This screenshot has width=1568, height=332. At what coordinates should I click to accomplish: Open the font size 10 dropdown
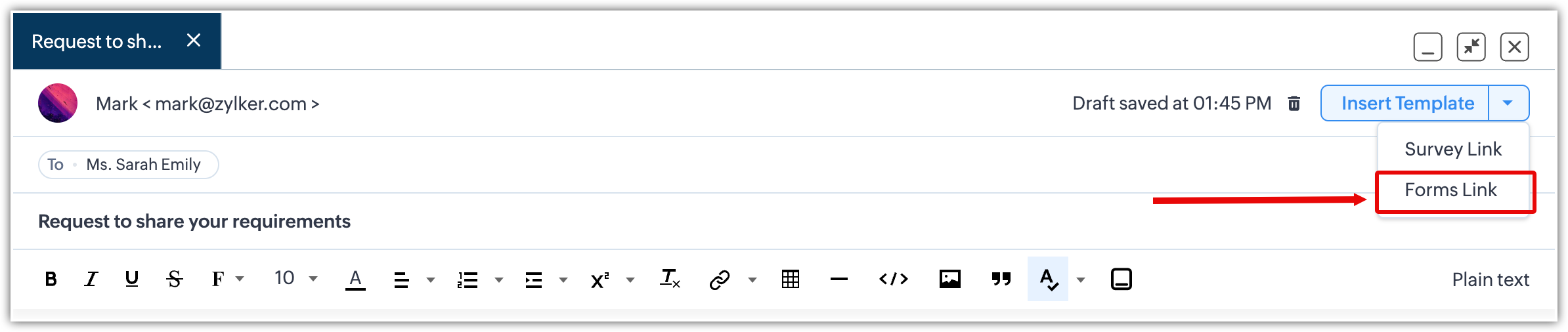click(295, 279)
